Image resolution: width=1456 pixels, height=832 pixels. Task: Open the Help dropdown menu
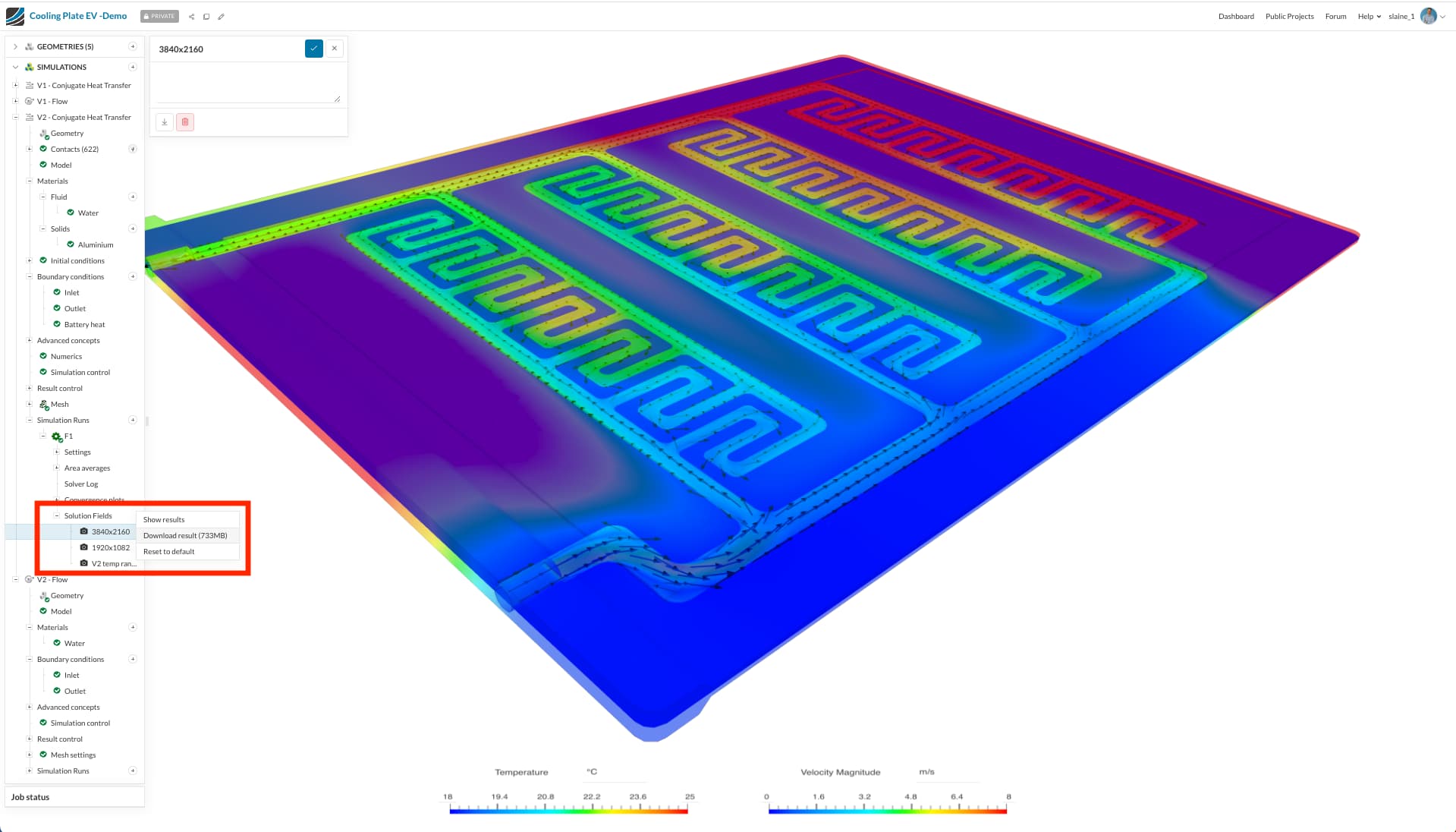[x=1366, y=16]
